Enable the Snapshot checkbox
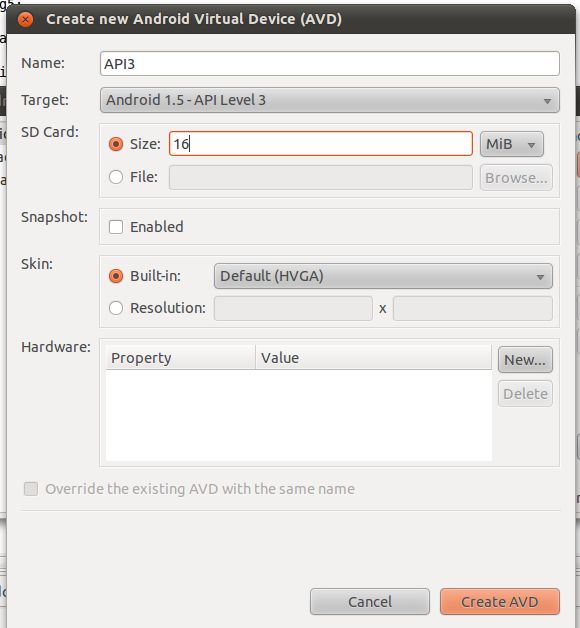 click(x=116, y=227)
